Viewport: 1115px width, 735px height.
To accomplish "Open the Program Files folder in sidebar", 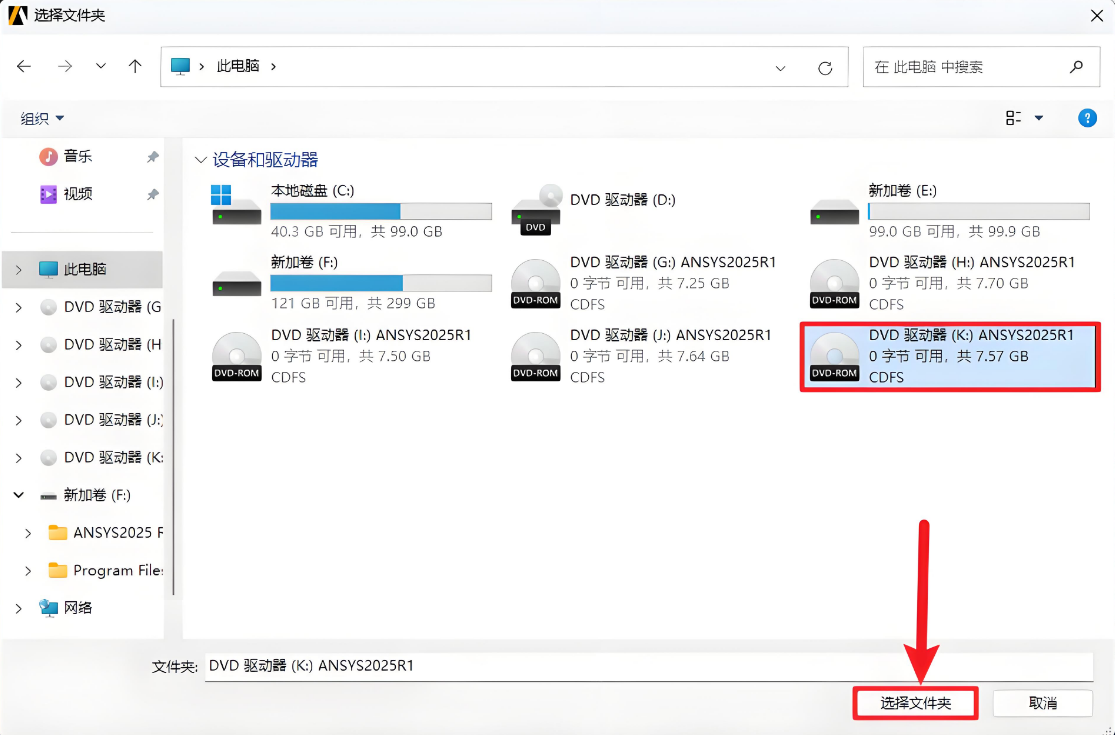I will (x=105, y=570).
